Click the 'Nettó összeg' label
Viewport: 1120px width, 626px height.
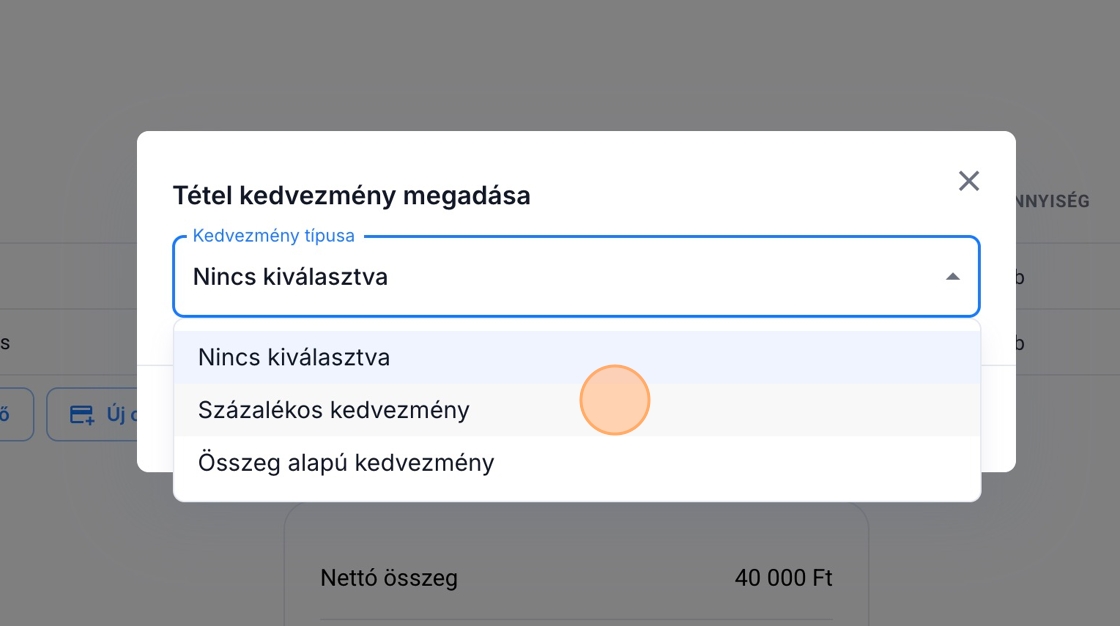pos(389,578)
